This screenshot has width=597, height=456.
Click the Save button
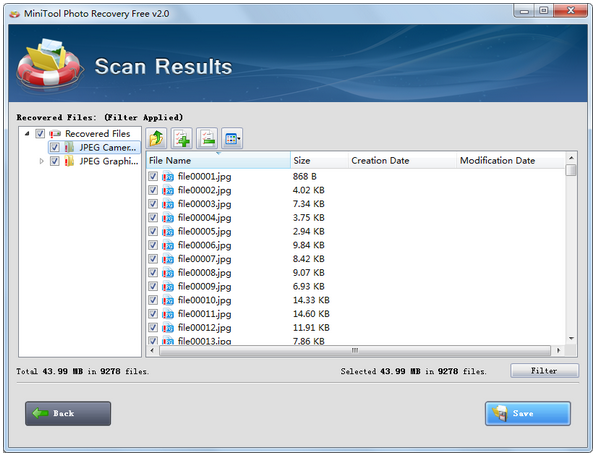528,413
